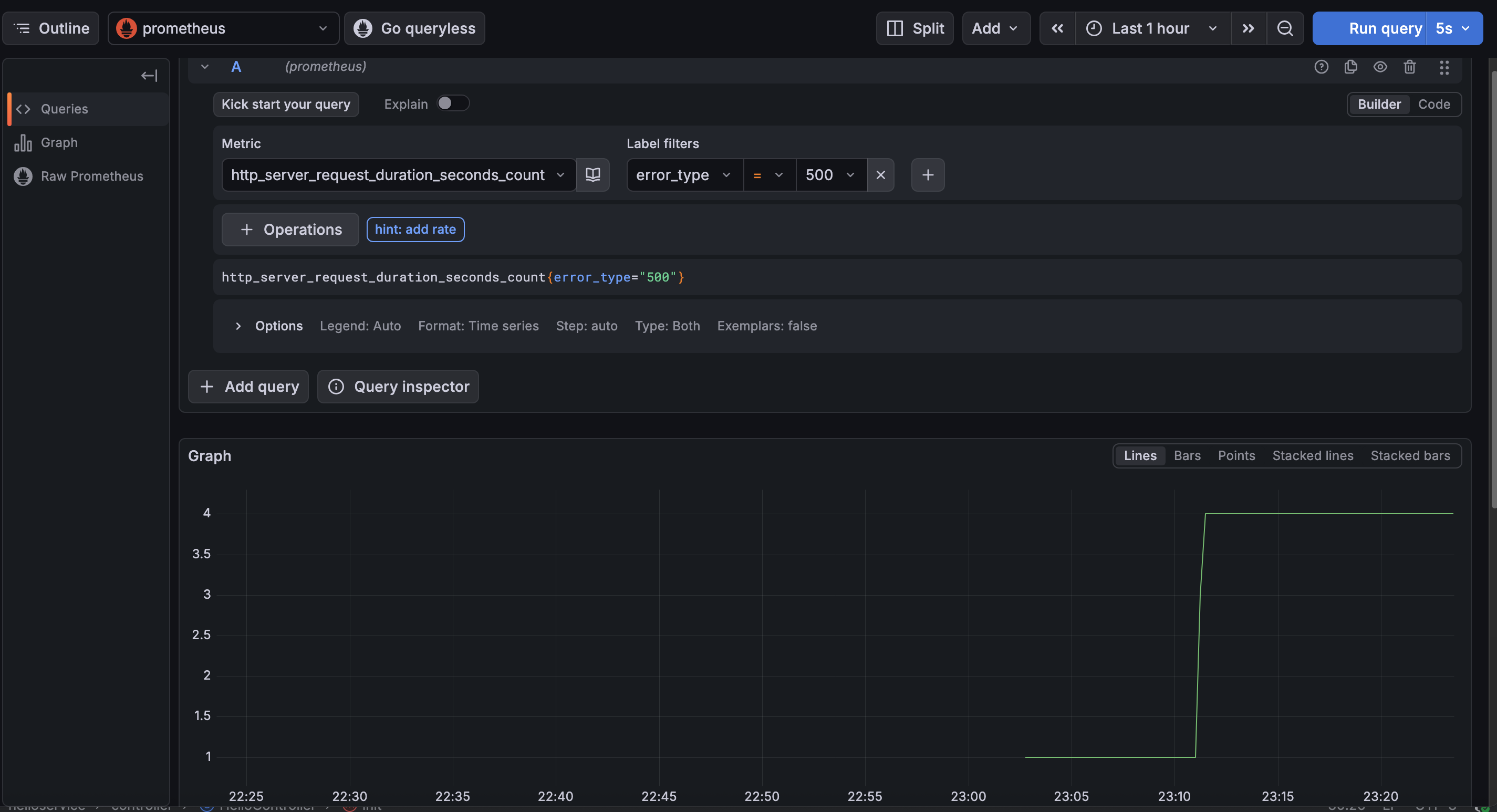Viewport: 1497px width, 812px height.
Task: Open the Last 1 hour time picker
Action: click(1152, 28)
